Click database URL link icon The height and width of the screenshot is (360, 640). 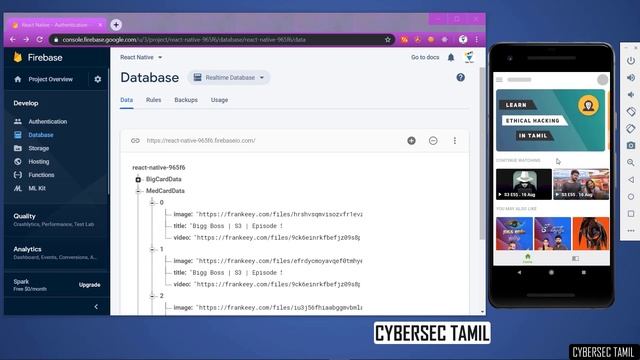click(135, 140)
